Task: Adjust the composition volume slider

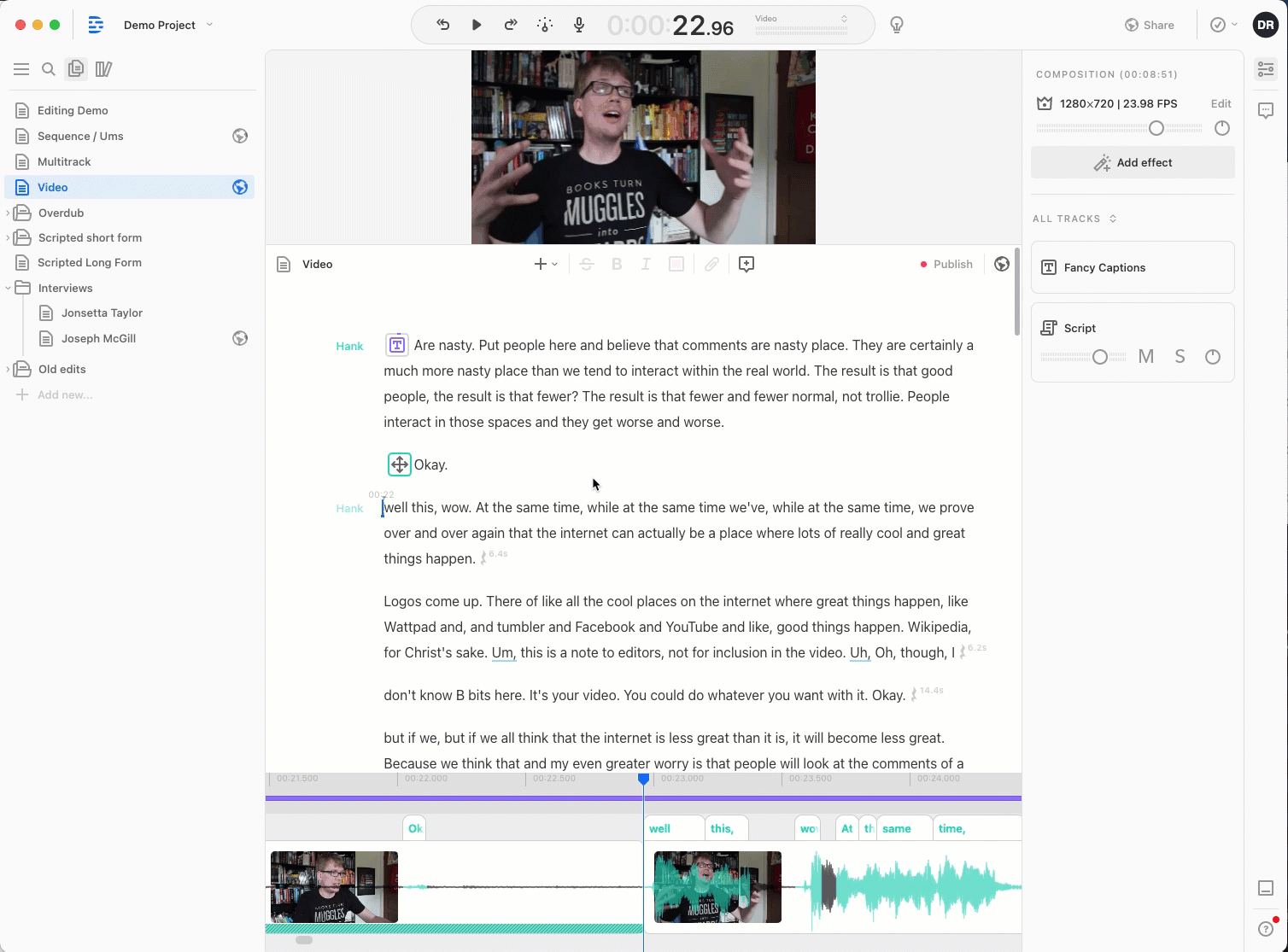Action: [x=1156, y=128]
